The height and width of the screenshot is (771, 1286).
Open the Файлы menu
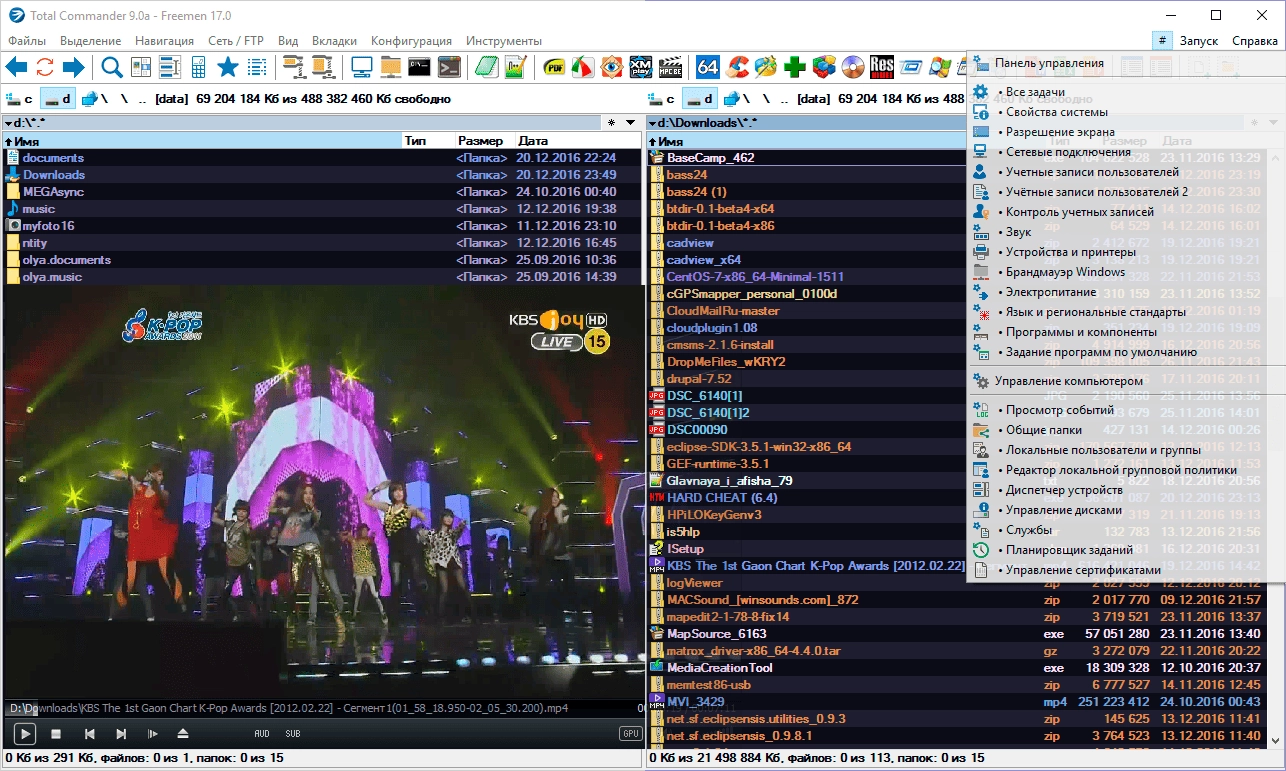pyautogui.click(x=27, y=41)
